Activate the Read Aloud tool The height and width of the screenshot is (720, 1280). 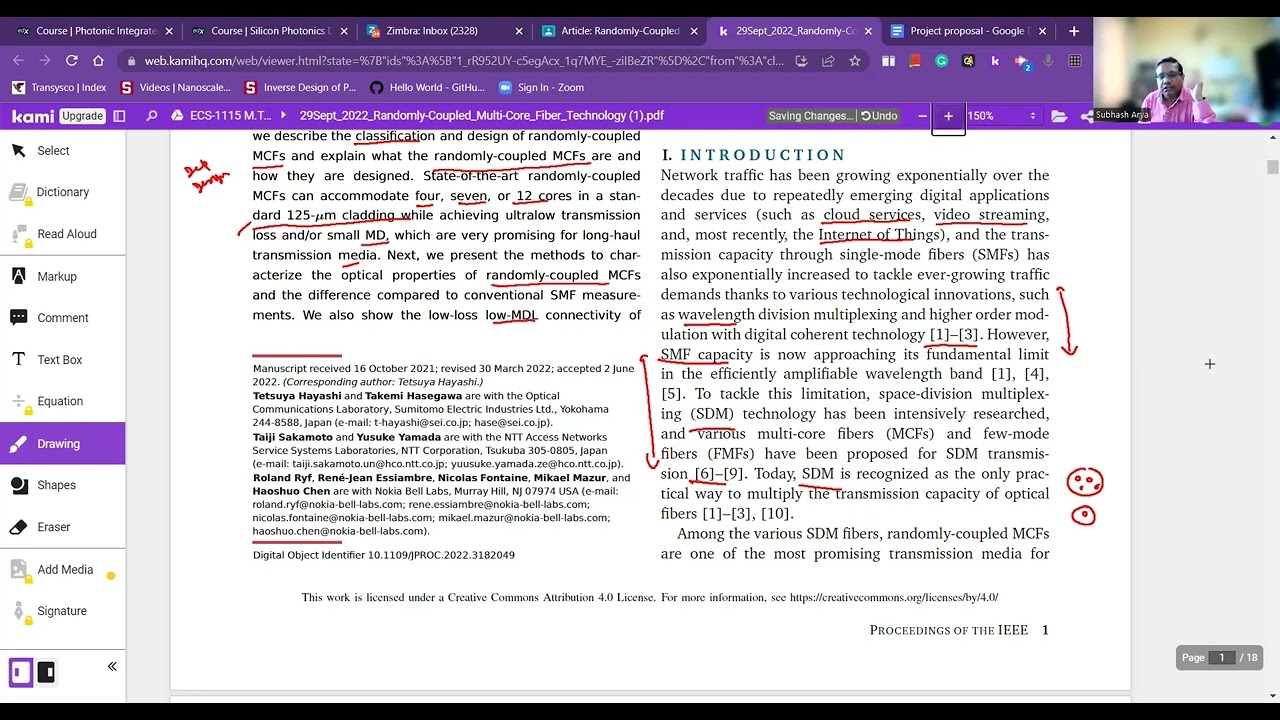(x=62, y=234)
